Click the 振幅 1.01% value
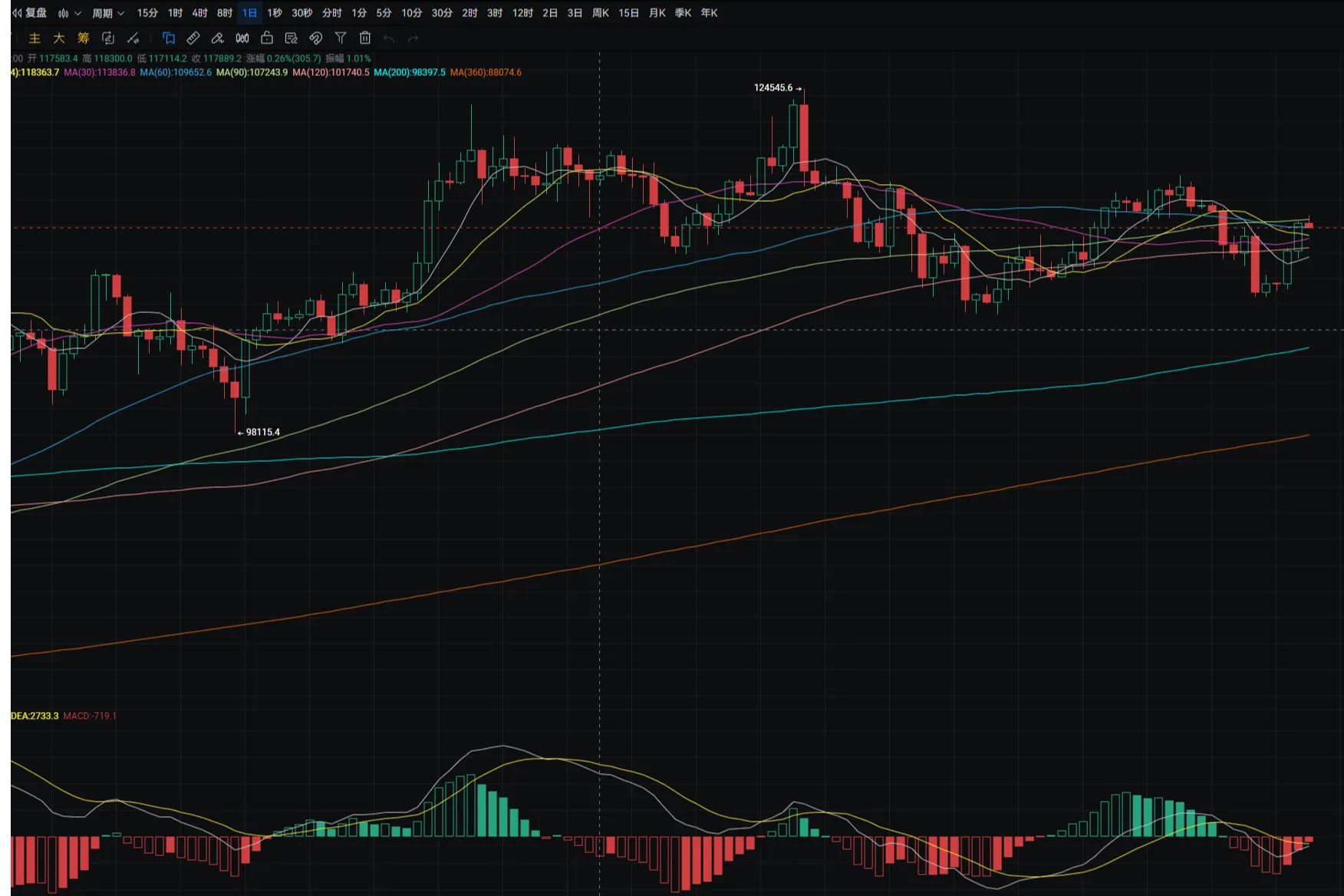The image size is (1344, 896). tap(348, 58)
